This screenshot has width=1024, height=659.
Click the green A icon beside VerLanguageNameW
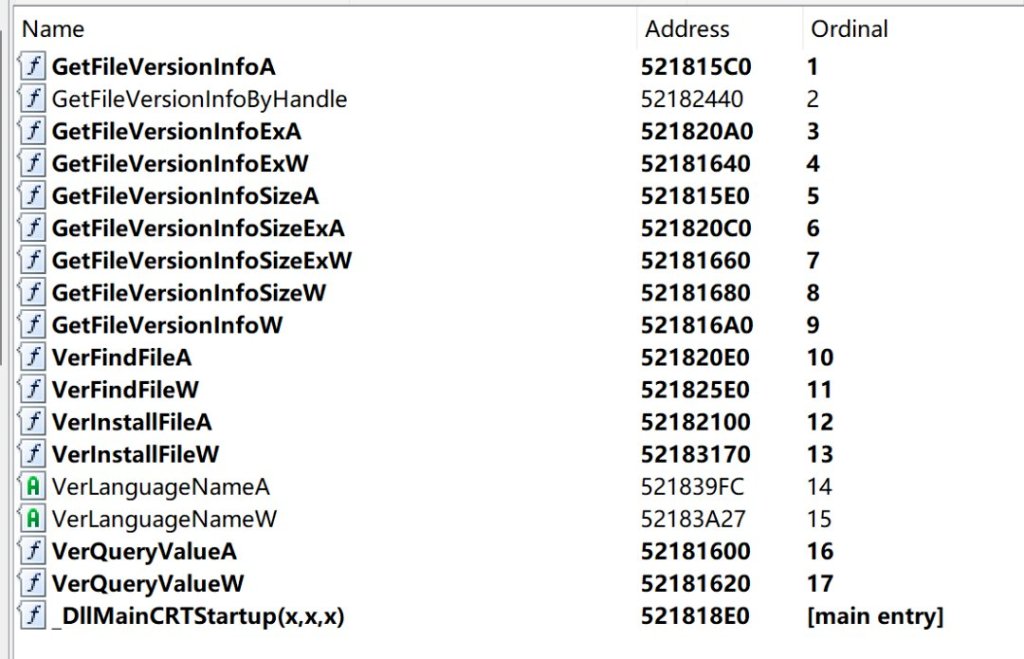(x=33, y=519)
